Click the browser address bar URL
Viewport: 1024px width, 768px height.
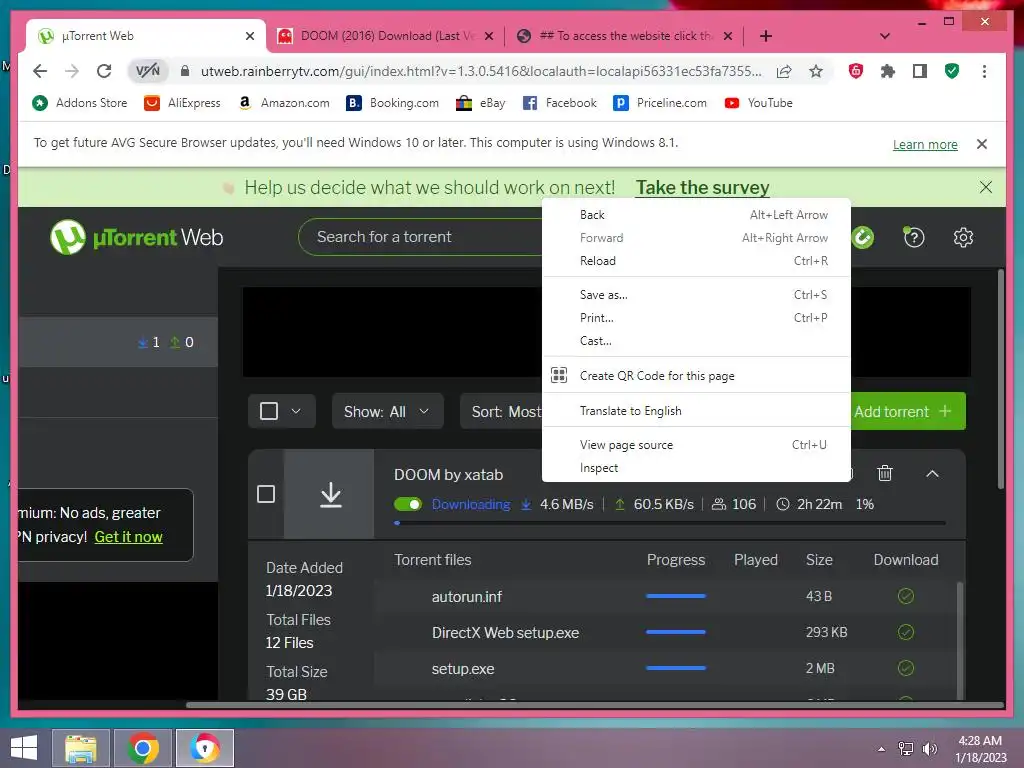[x=481, y=71]
